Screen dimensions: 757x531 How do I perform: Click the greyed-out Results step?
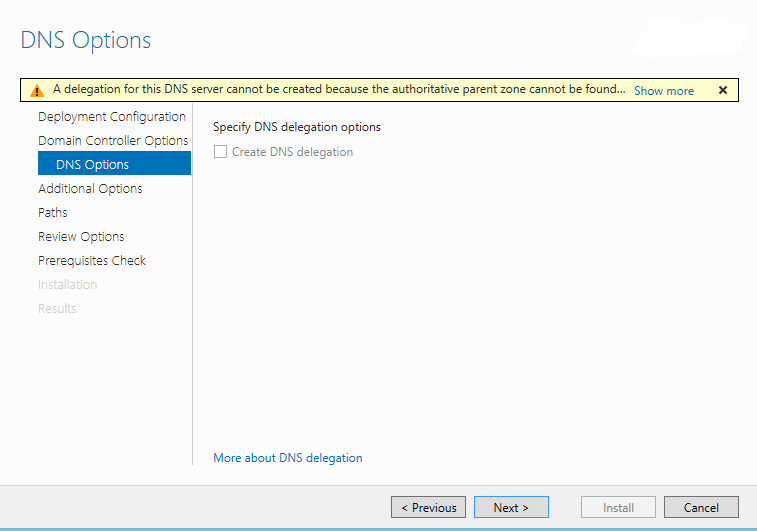tap(57, 309)
